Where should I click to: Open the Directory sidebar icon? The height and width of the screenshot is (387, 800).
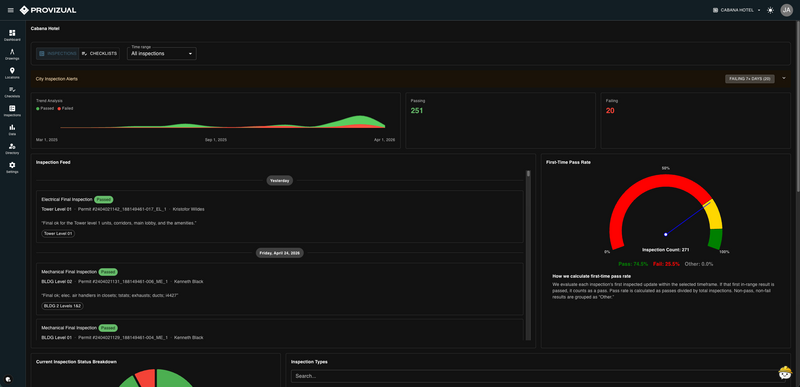(12, 148)
